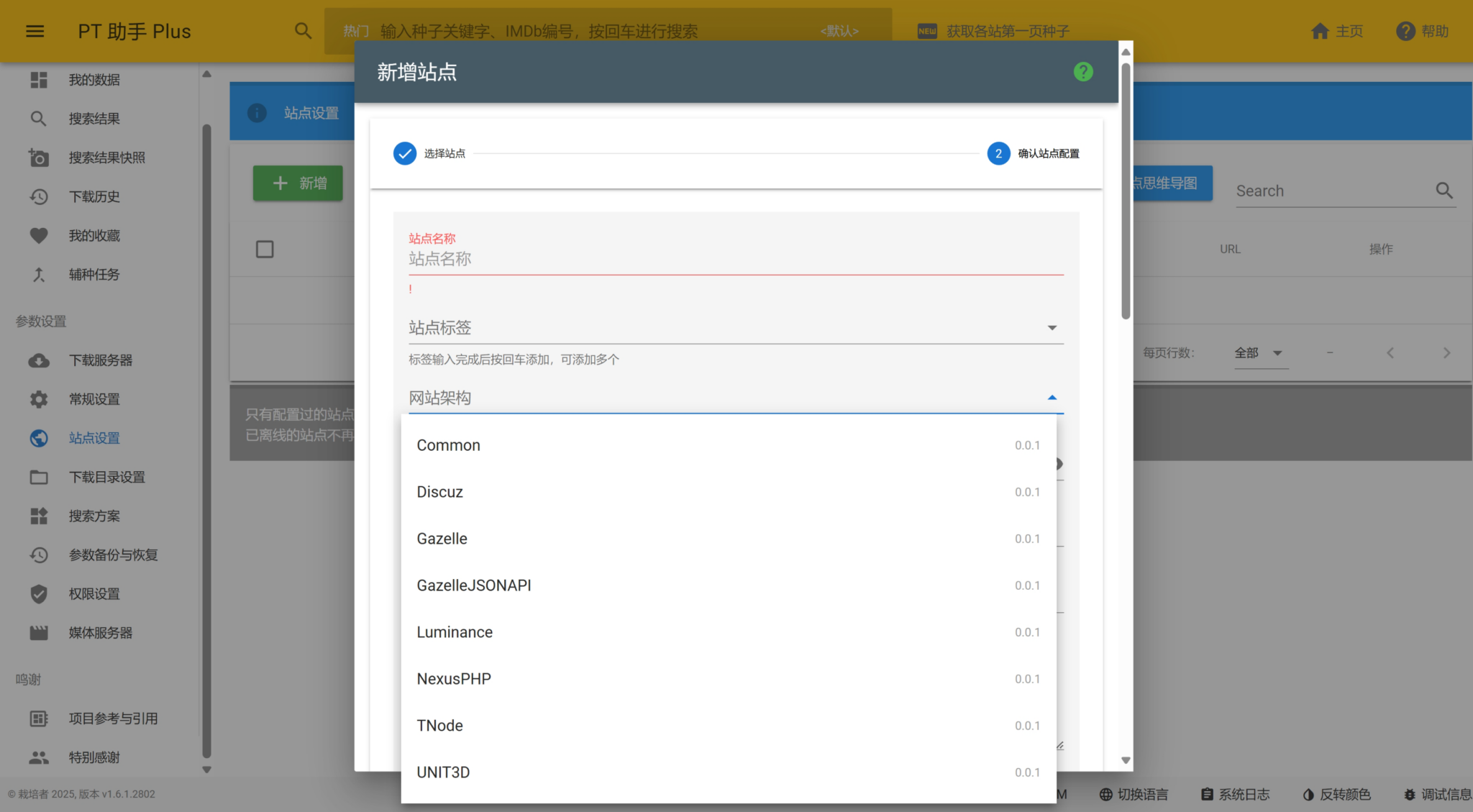This screenshot has width=1473, height=812.
Task: Toggle the select-all checkbox in site table
Action: tap(265, 250)
